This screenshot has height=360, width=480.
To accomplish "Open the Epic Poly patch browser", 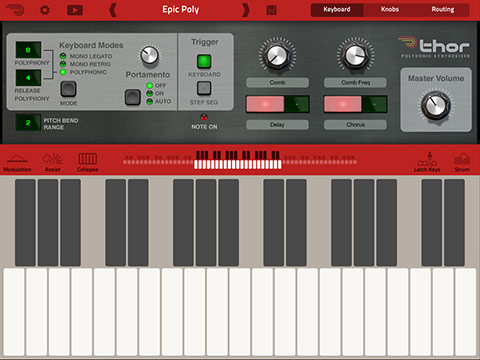I will 181,10.
